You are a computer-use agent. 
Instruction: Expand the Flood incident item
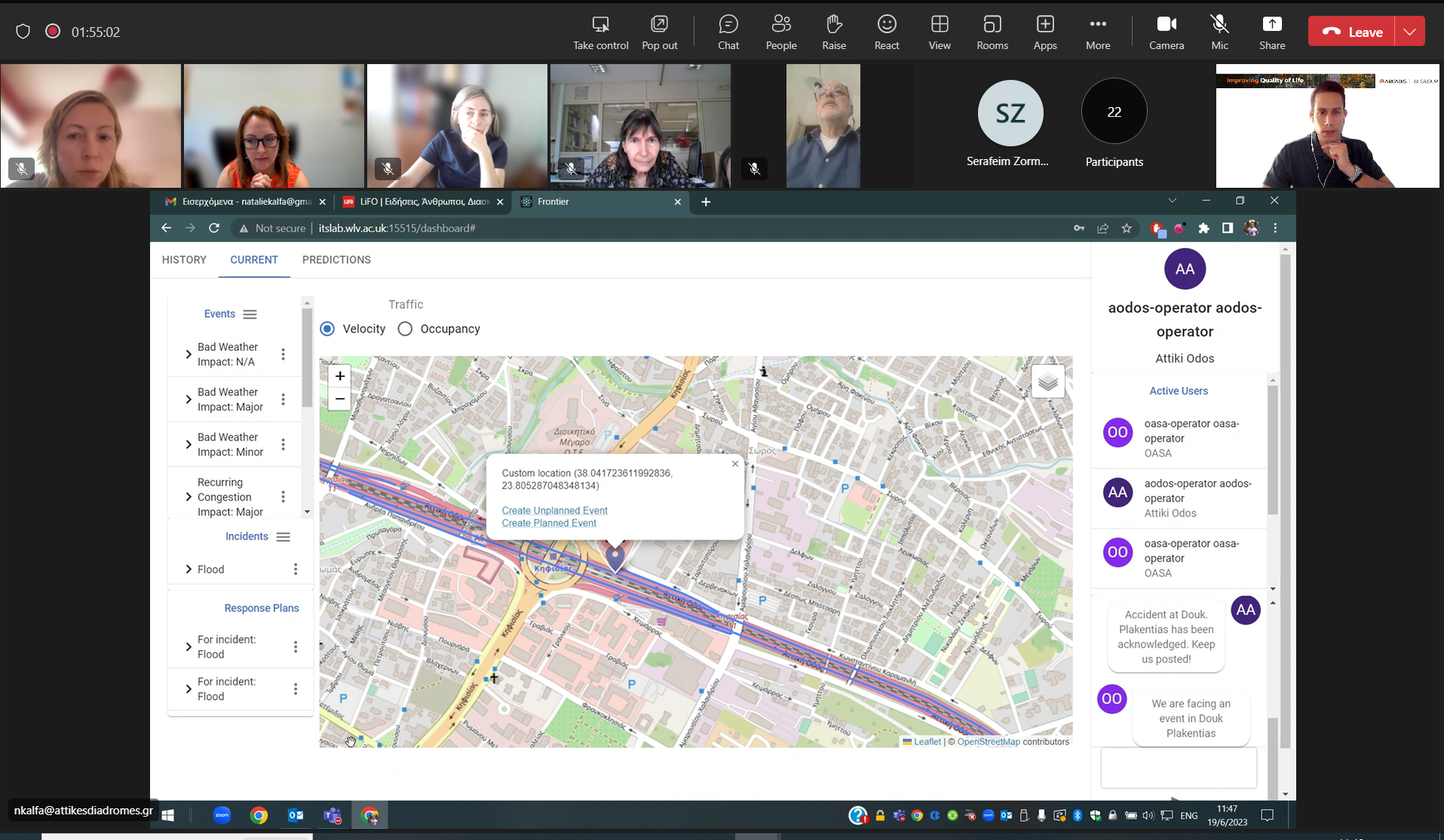tap(189, 569)
